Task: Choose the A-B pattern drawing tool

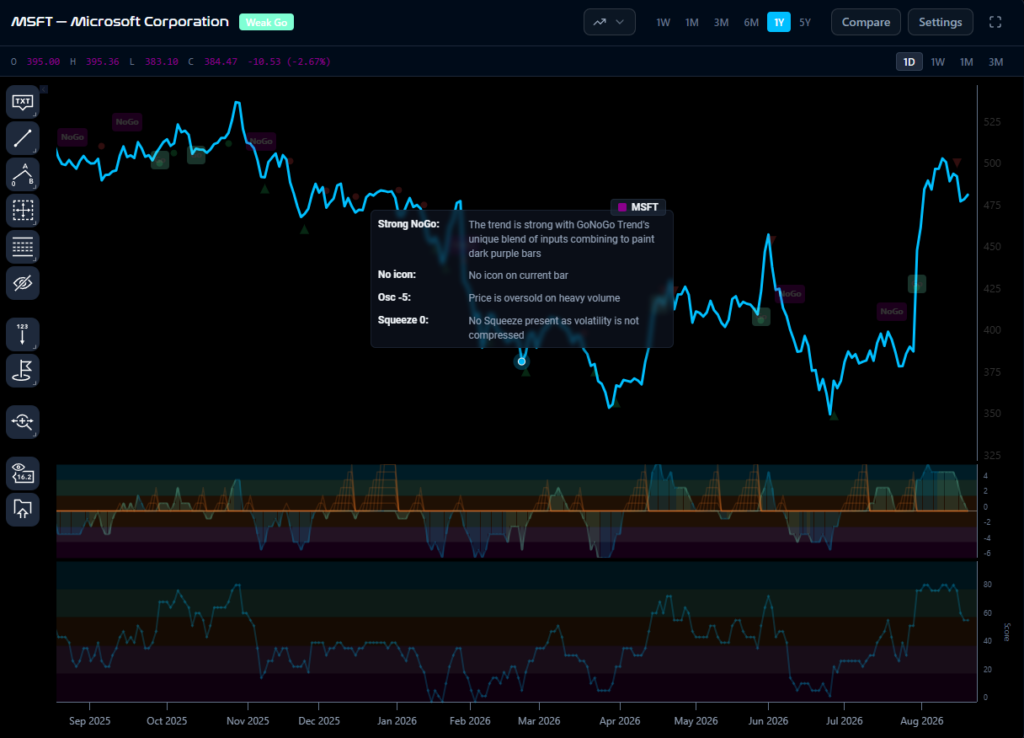Action: pyautogui.click(x=23, y=174)
